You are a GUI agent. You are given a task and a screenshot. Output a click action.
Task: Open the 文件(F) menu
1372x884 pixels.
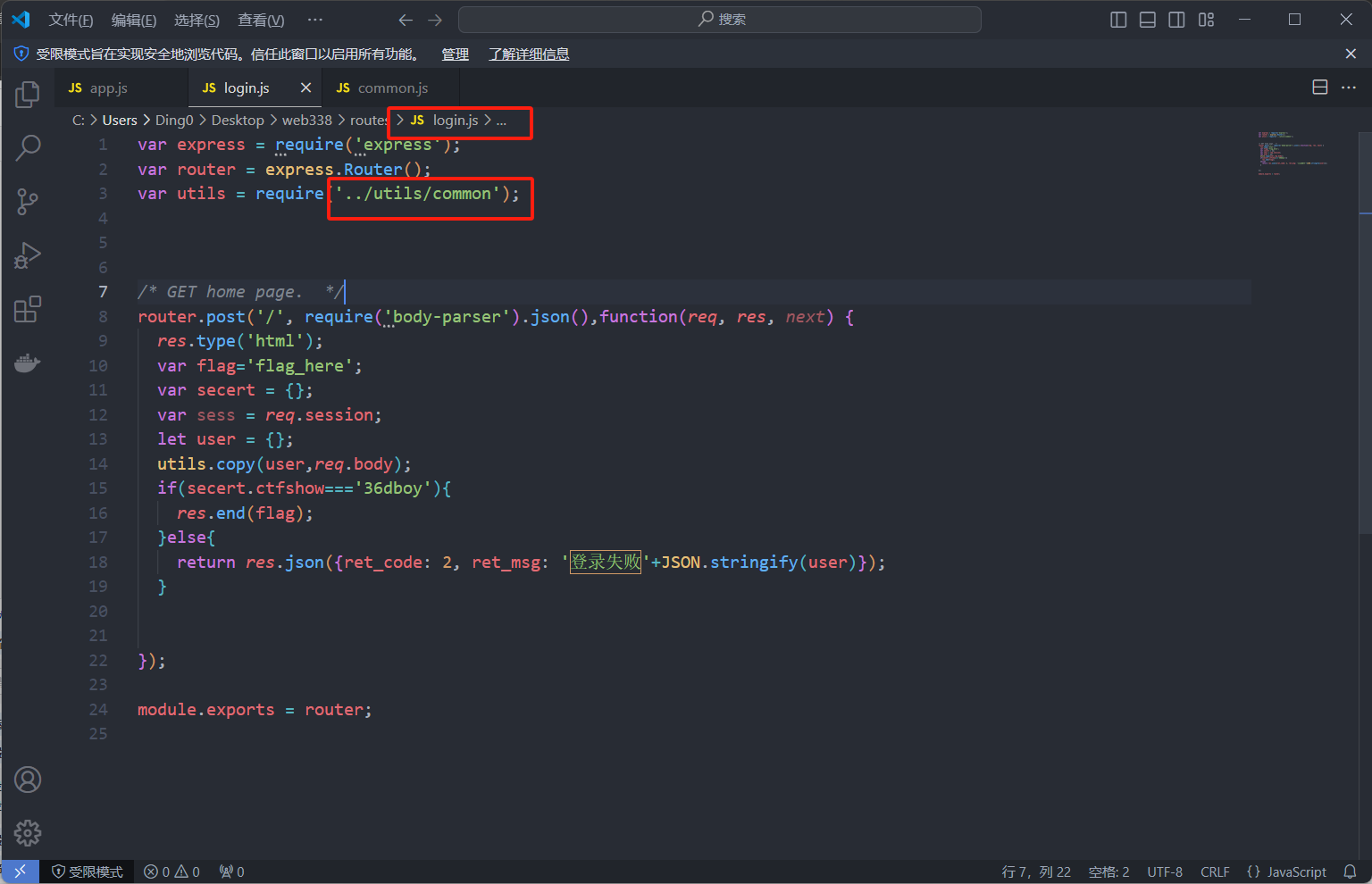[x=71, y=20]
